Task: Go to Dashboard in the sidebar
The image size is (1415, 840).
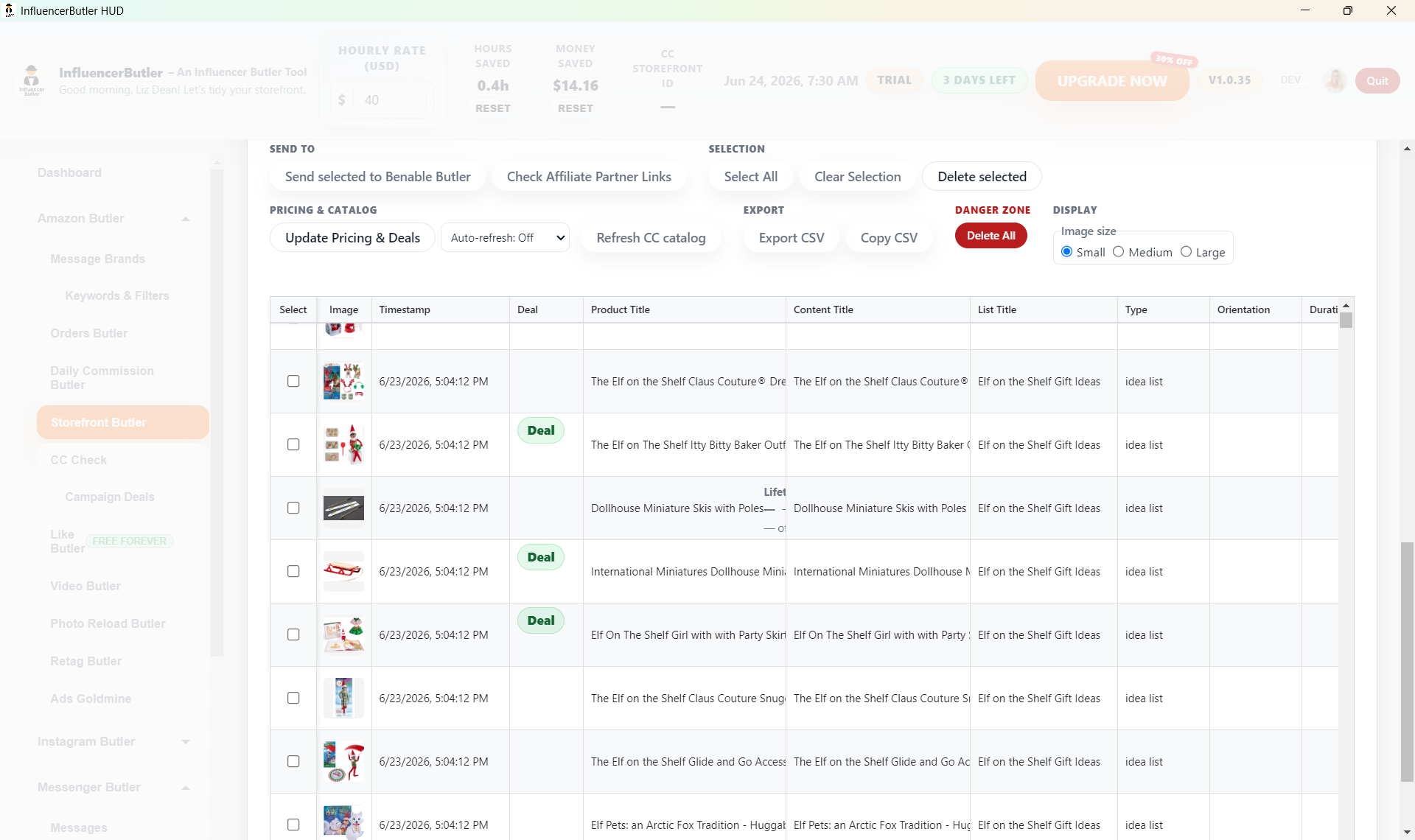Action: click(69, 172)
